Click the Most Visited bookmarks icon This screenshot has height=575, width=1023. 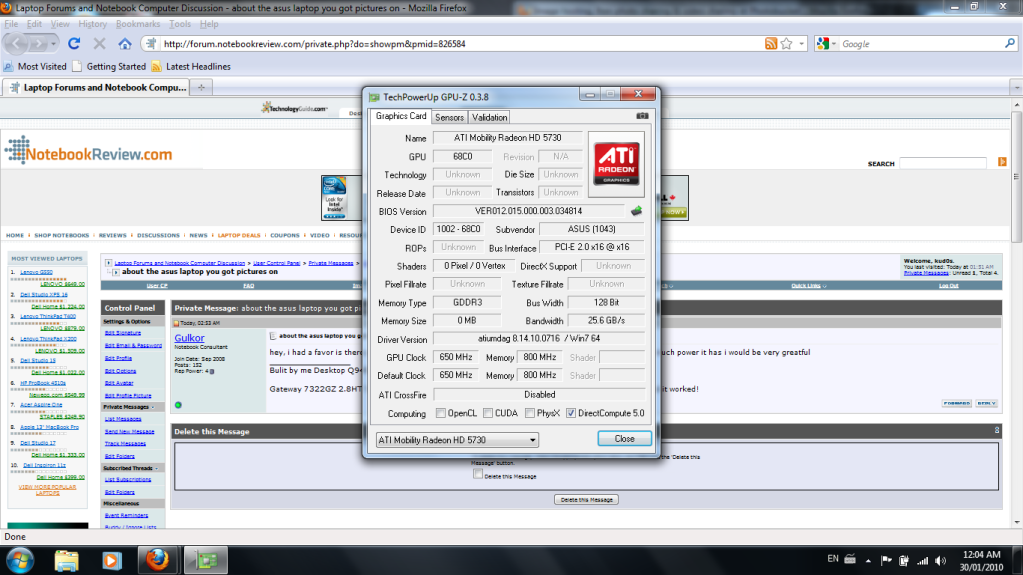[8, 67]
